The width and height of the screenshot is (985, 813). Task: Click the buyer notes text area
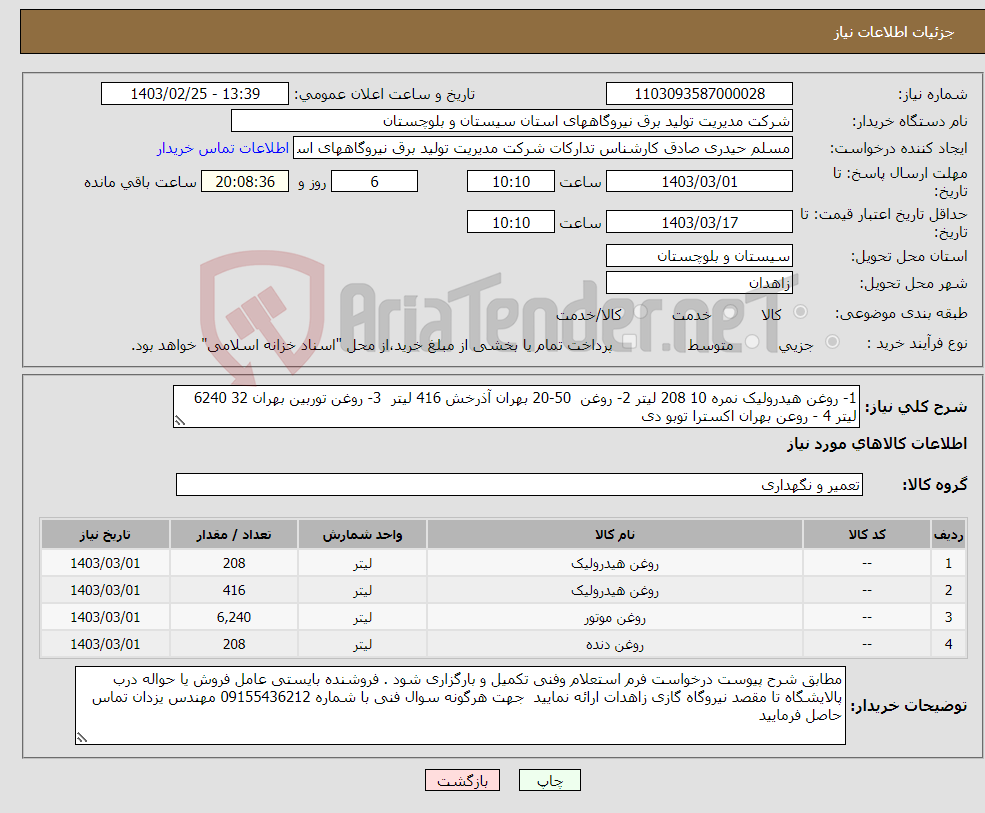(460, 706)
